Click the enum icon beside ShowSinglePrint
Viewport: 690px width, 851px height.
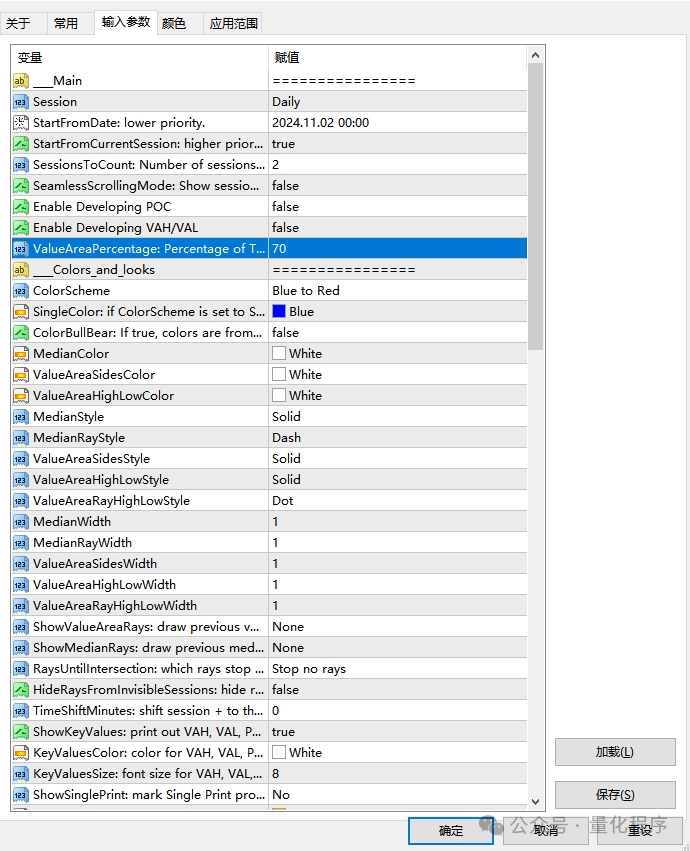(21, 795)
